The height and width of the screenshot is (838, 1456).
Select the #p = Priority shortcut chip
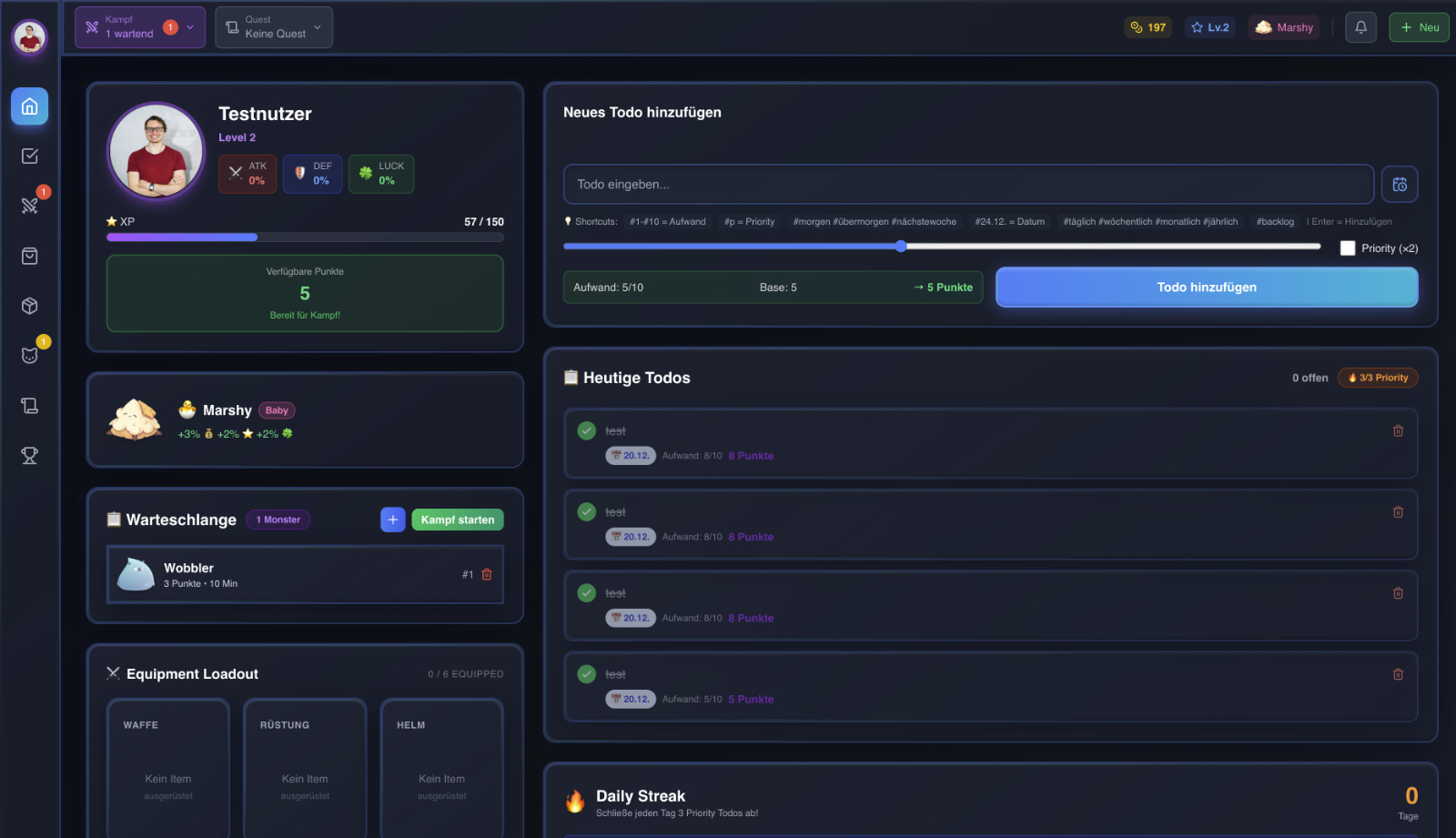749,221
